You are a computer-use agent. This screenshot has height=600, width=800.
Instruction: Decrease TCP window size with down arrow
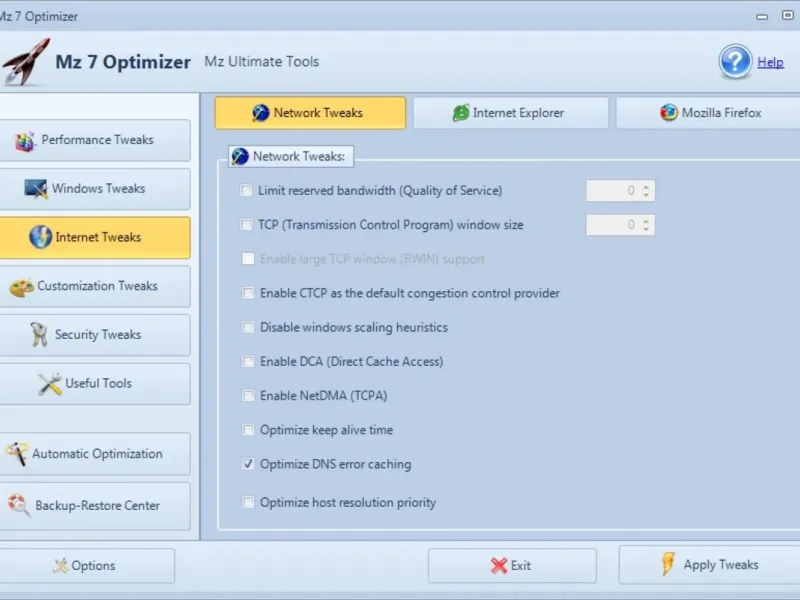coord(646,229)
